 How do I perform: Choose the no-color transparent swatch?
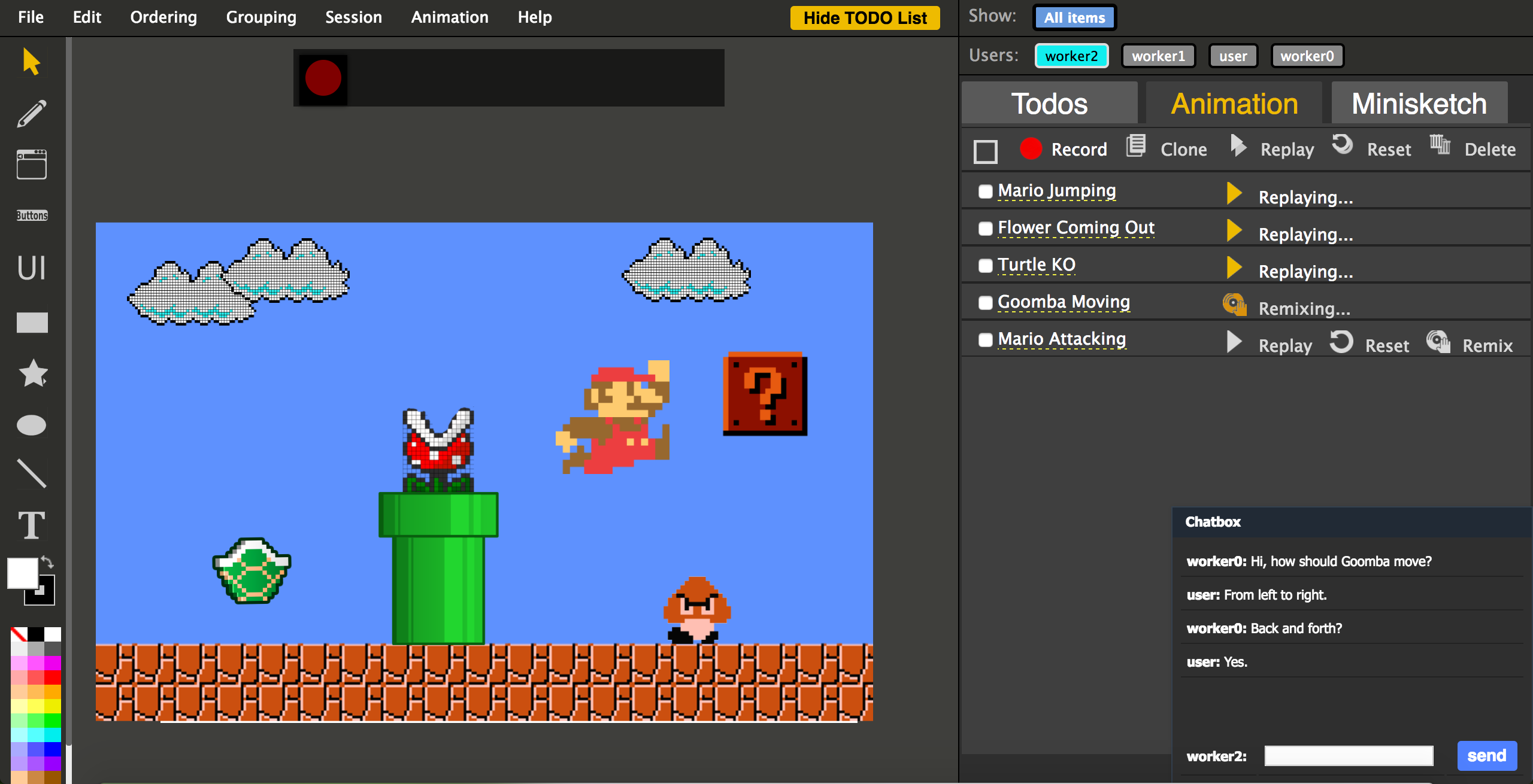tap(19, 634)
